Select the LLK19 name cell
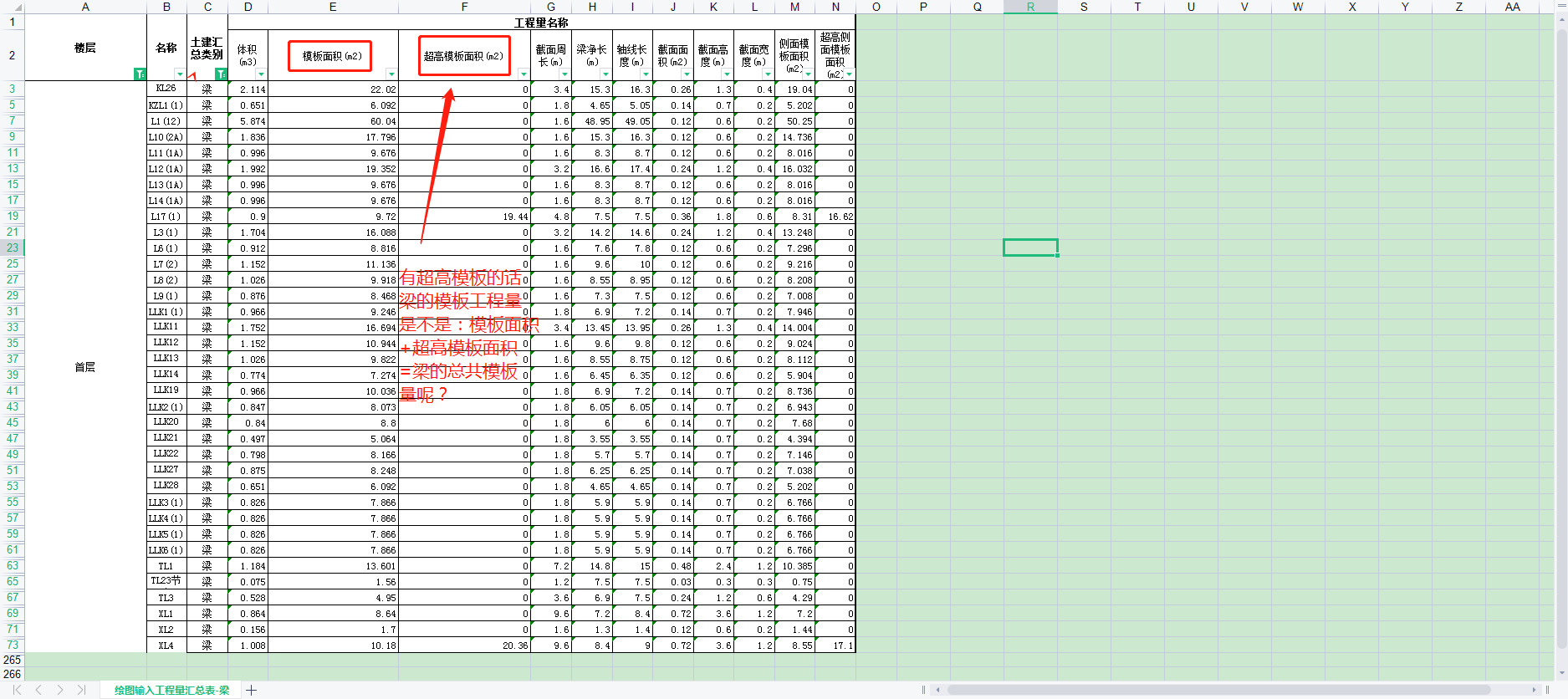The height and width of the screenshot is (699, 1568). click(x=166, y=390)
